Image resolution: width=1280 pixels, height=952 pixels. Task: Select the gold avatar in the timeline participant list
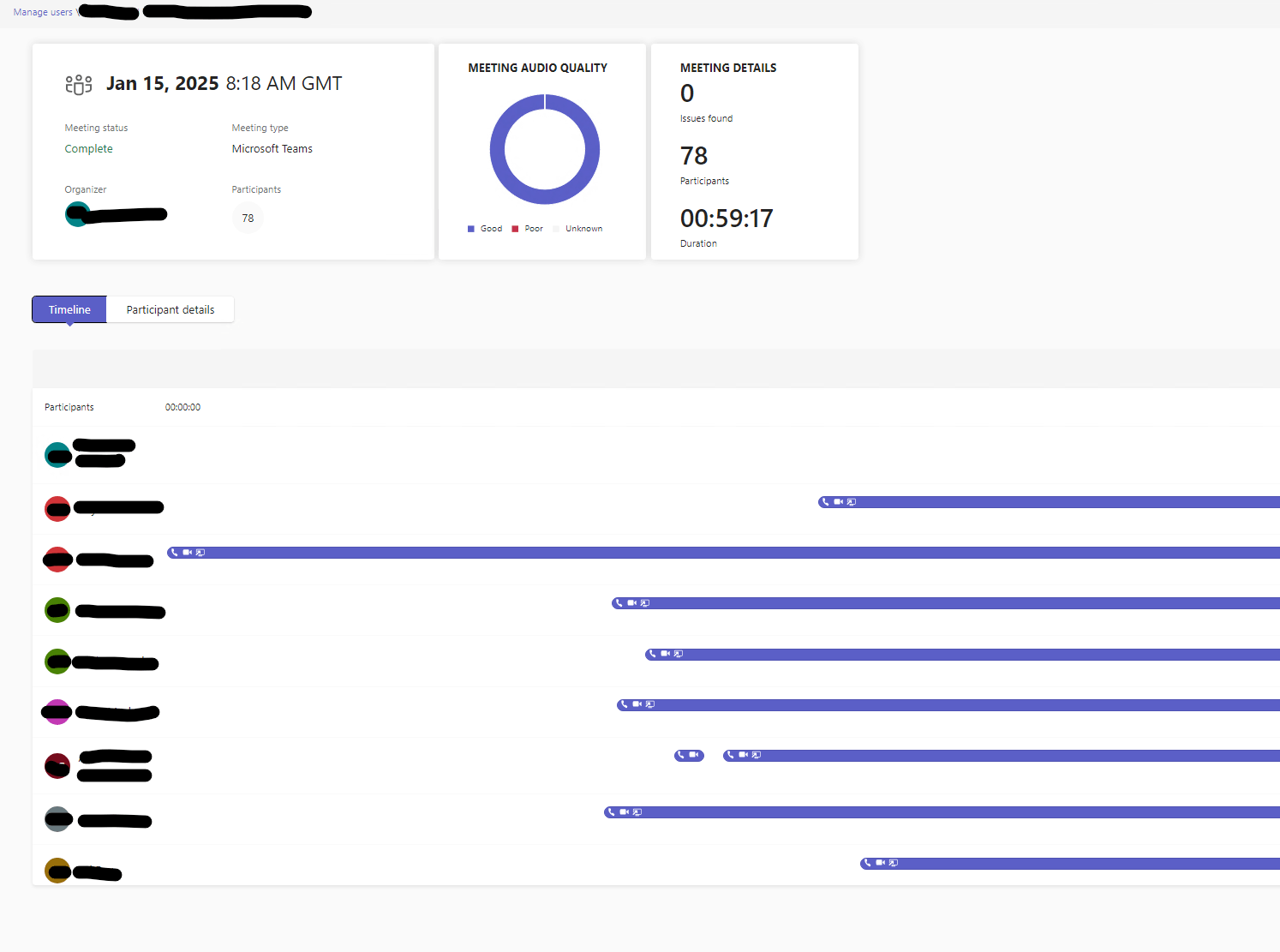[x=57, y=871]
